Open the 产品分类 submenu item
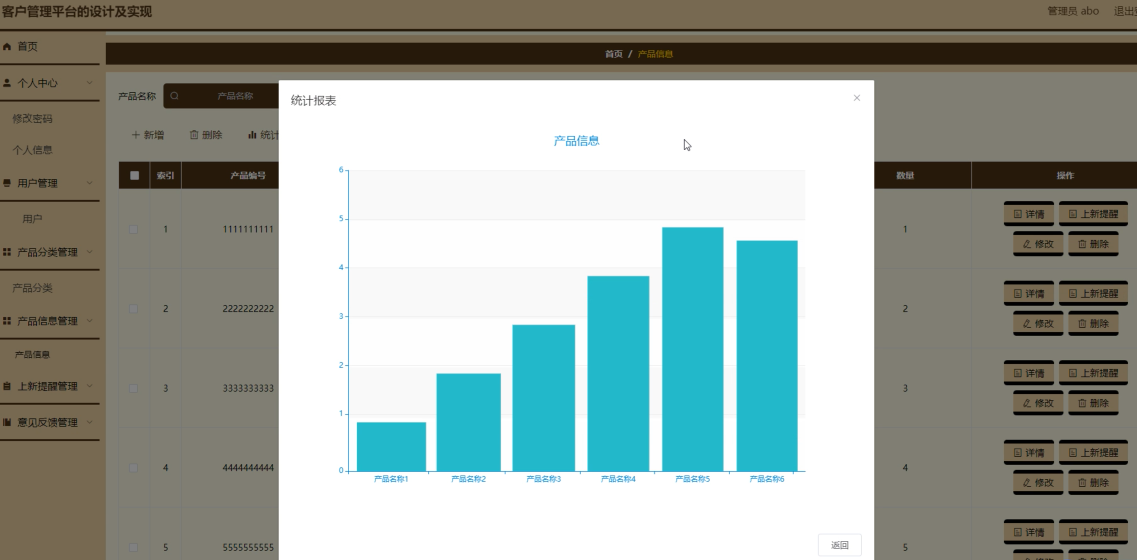 32,288
